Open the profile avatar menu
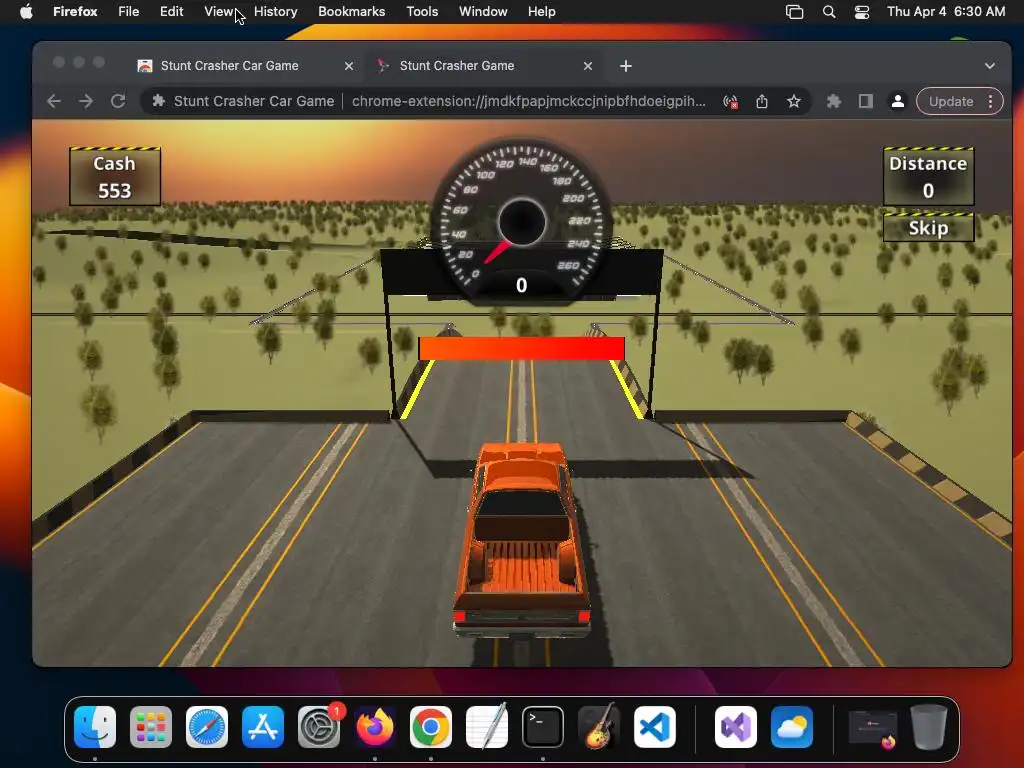This screenshot has width=1024, height=768. click(898, 101)
